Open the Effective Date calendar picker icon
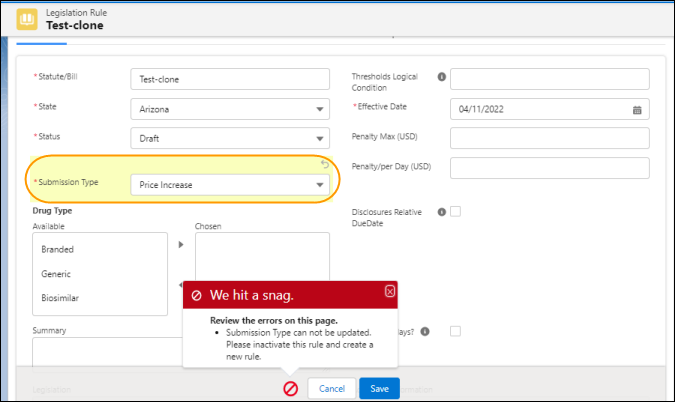 (637, 110)
